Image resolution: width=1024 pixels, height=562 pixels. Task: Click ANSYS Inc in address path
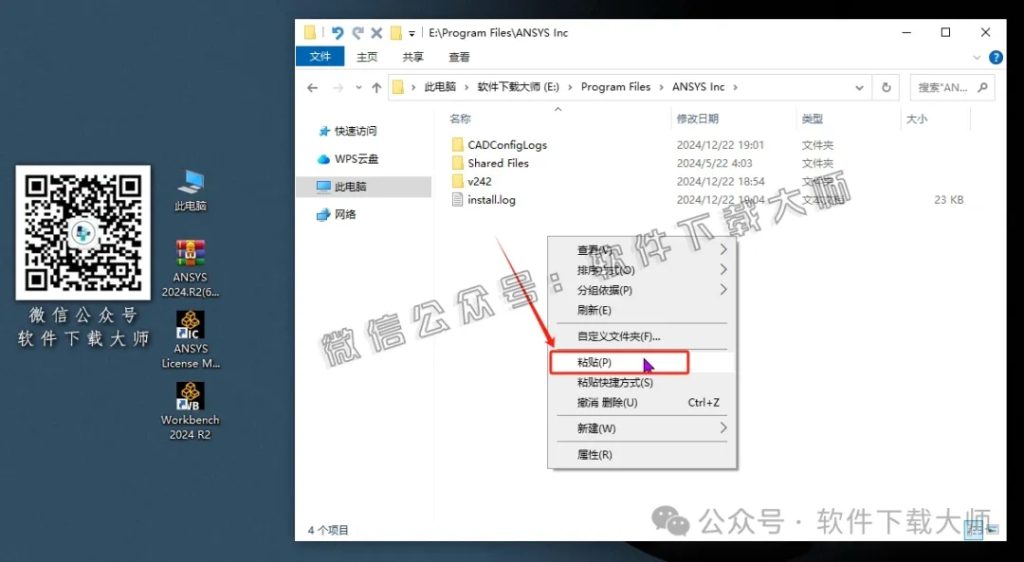point(698,87)
